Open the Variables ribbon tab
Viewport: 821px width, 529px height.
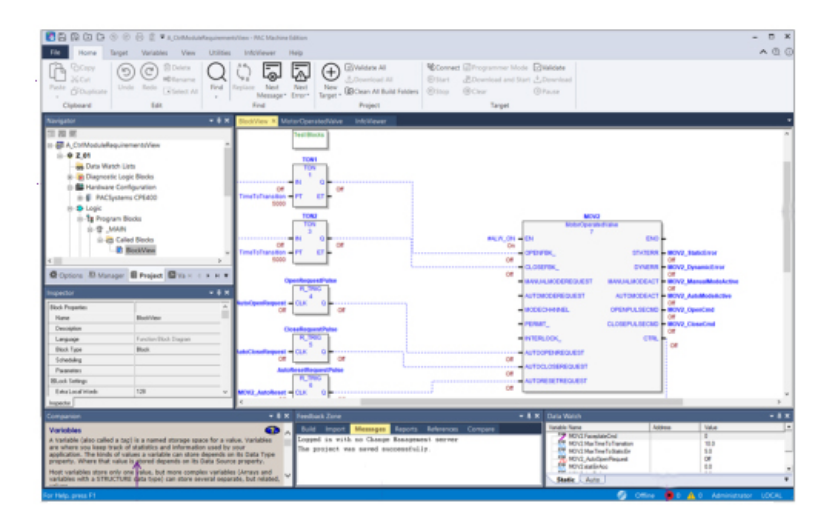pos(154,51)
